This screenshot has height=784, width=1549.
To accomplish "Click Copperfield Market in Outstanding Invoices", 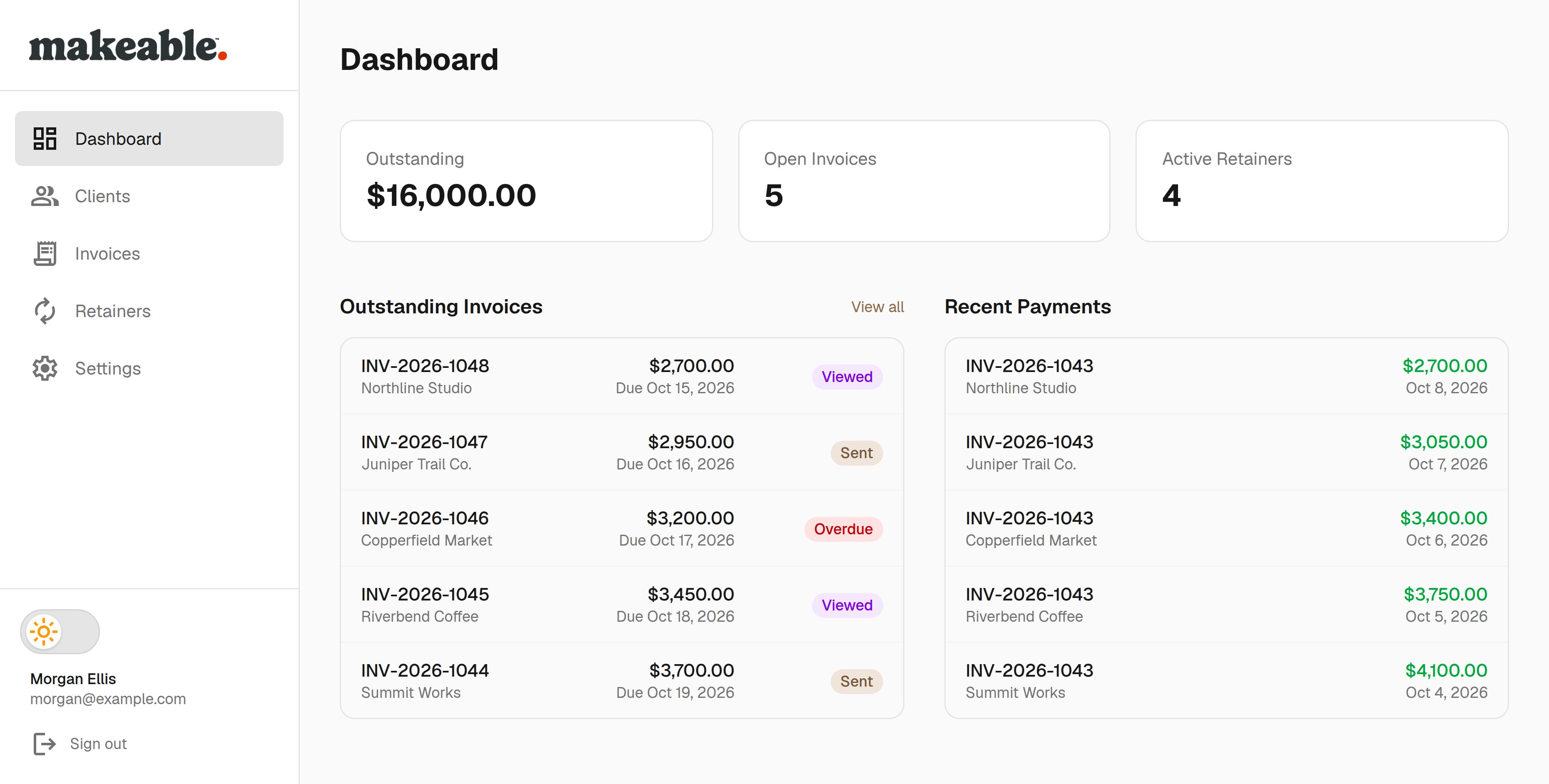I will (426, 540).
